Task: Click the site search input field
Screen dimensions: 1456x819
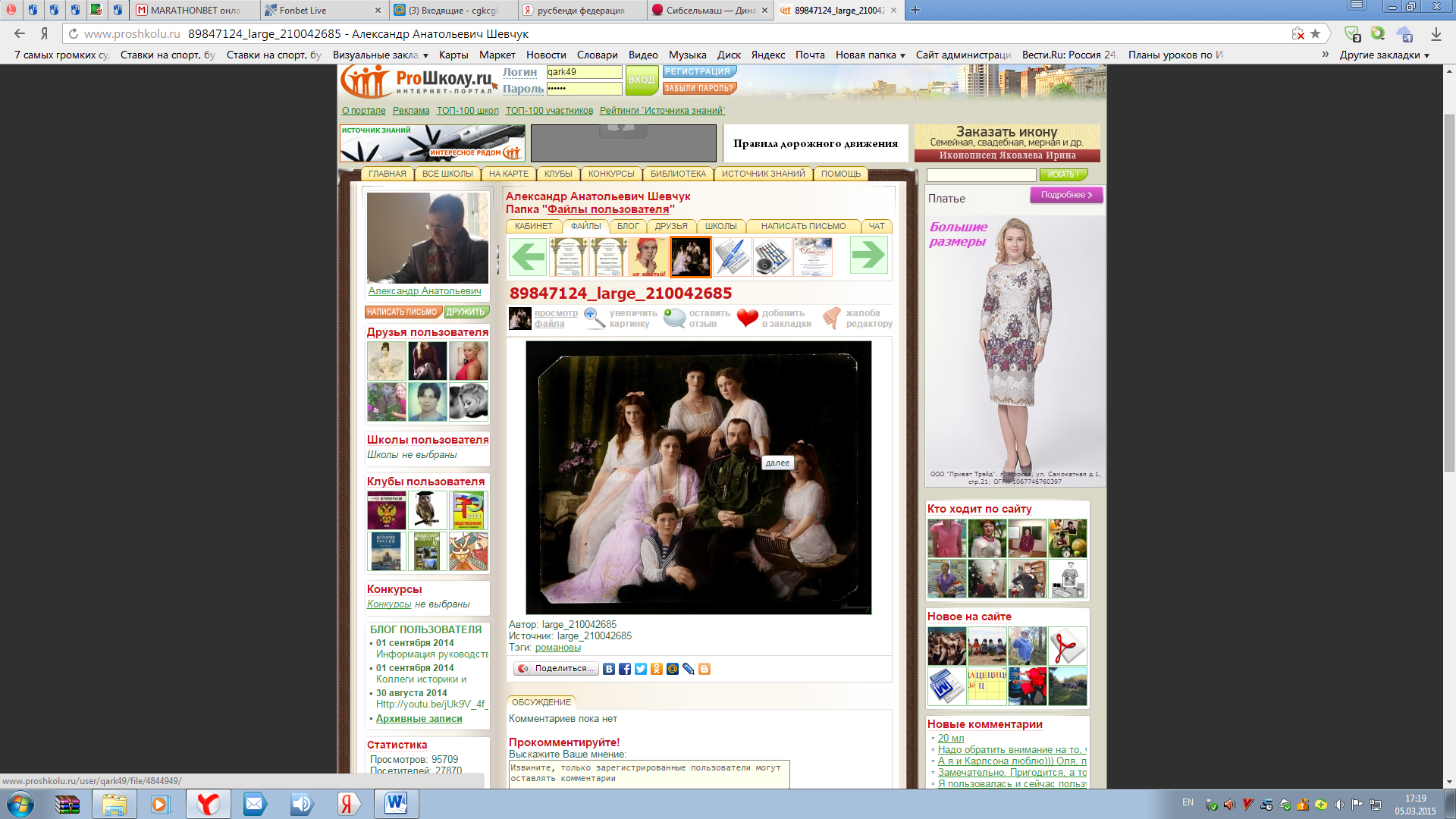Action: tap(981, 175)
